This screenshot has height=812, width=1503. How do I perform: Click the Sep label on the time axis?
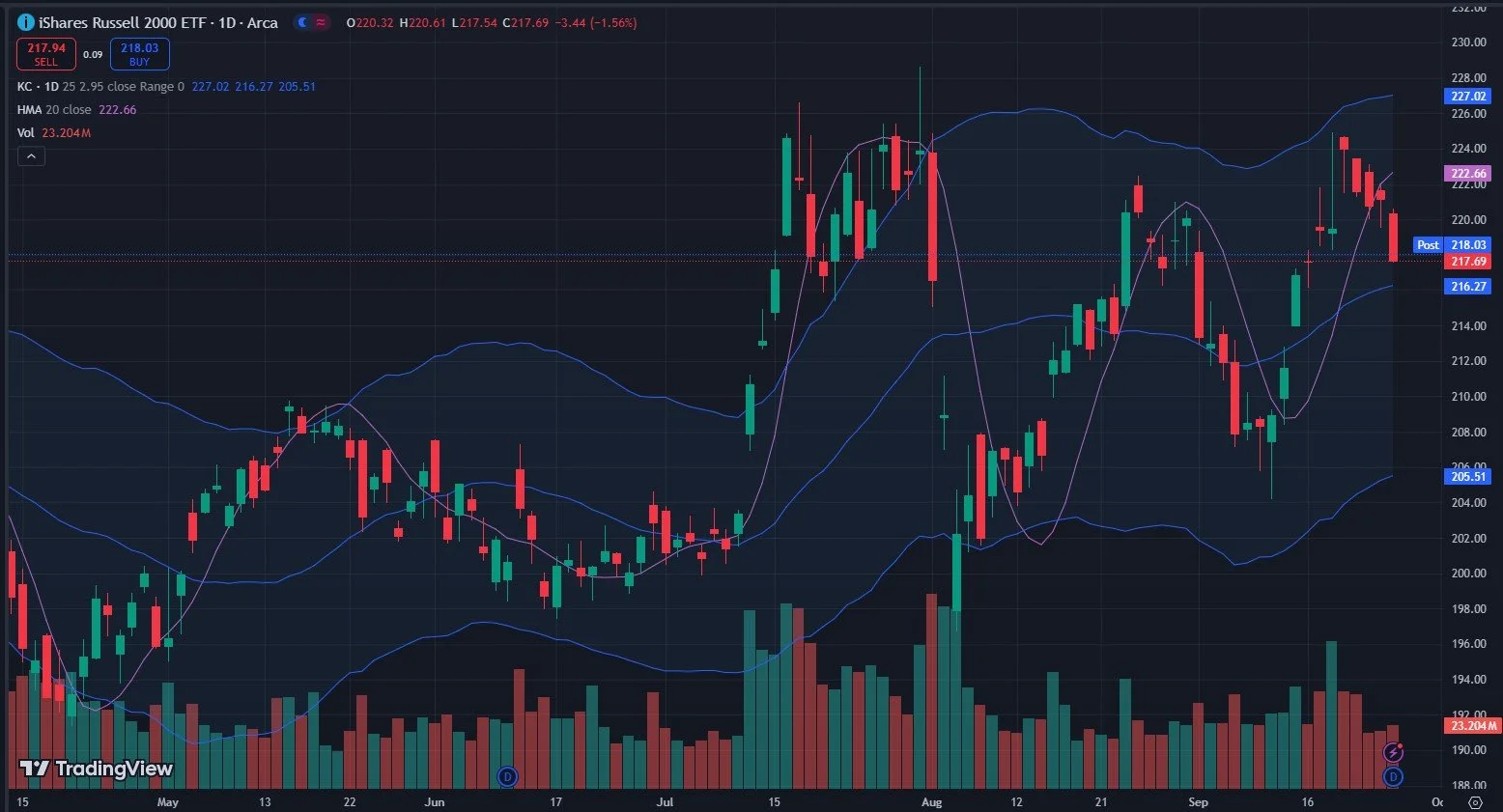(1198, 802)
